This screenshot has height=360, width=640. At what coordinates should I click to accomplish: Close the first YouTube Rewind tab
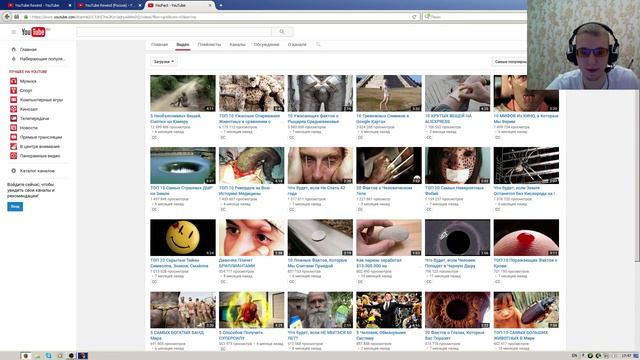point(70,5)
